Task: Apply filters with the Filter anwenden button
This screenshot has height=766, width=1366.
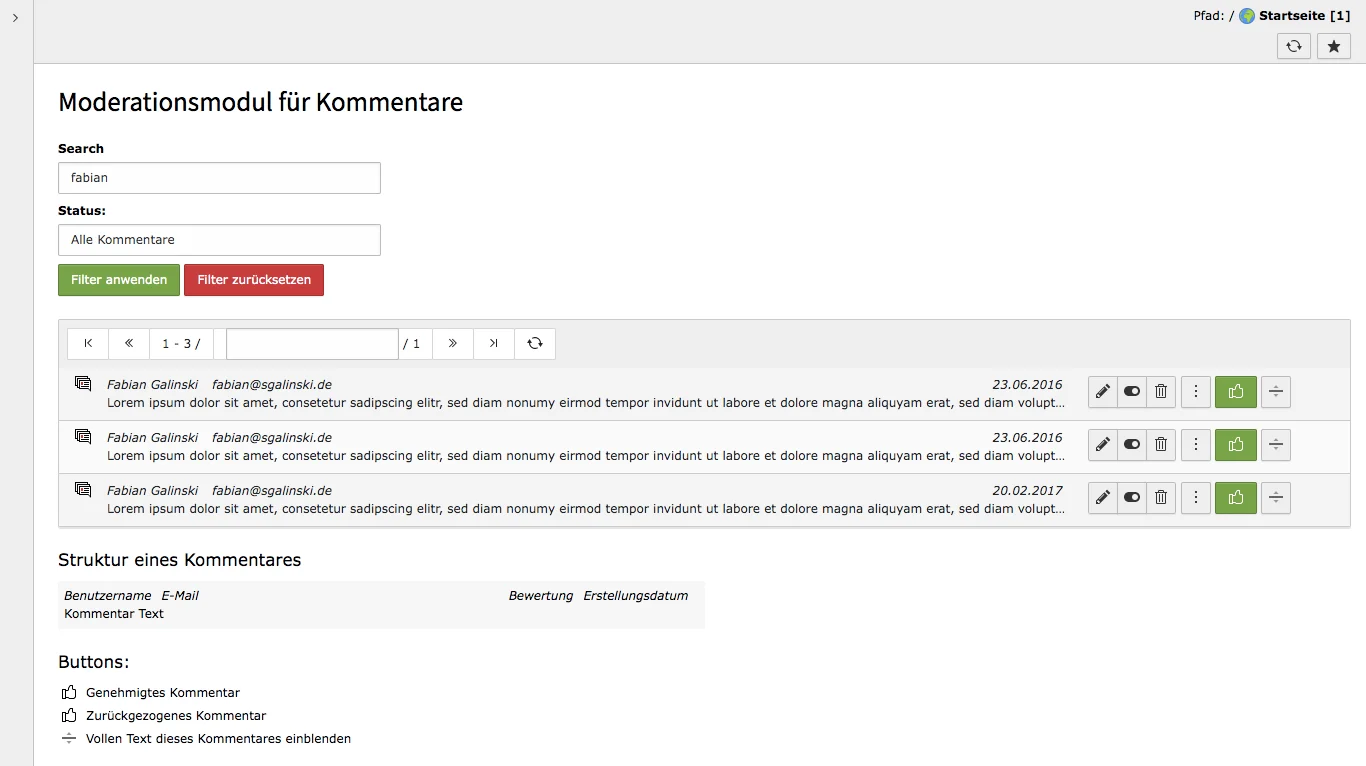Action: point(118,280)
